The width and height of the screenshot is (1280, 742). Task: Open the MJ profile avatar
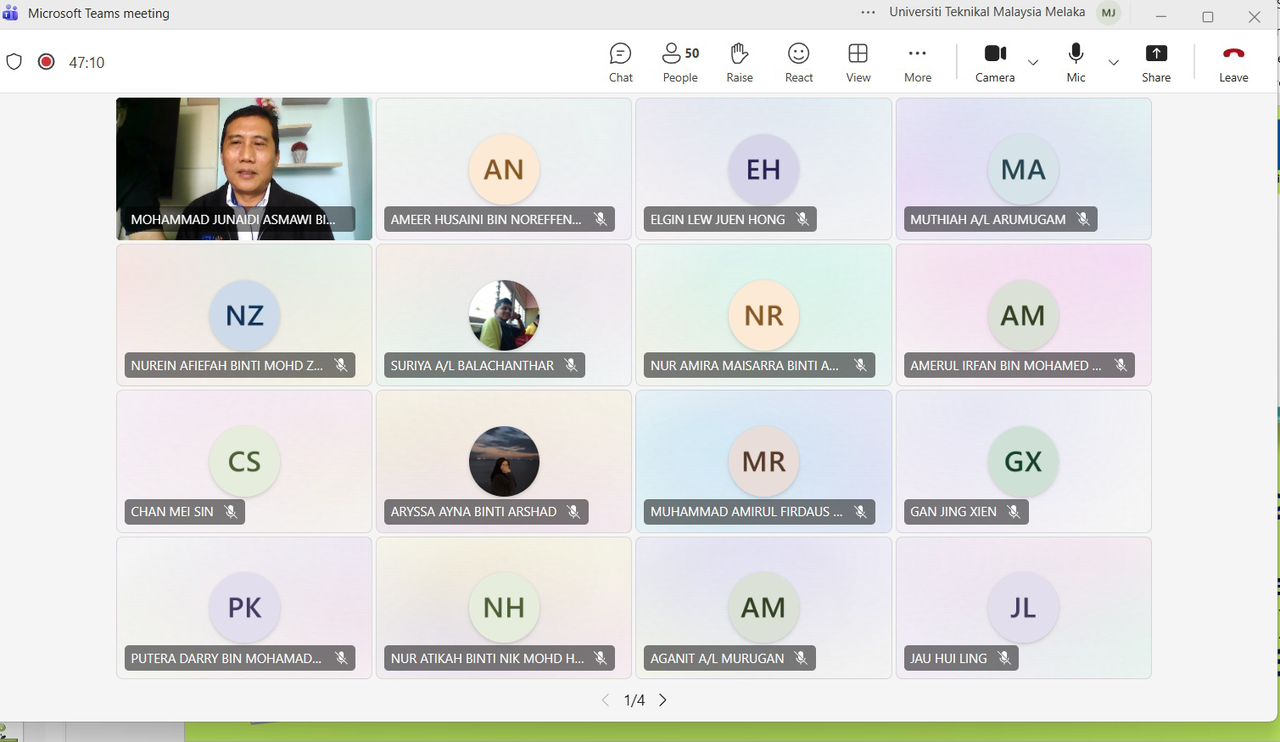(x=1108, y=13)
